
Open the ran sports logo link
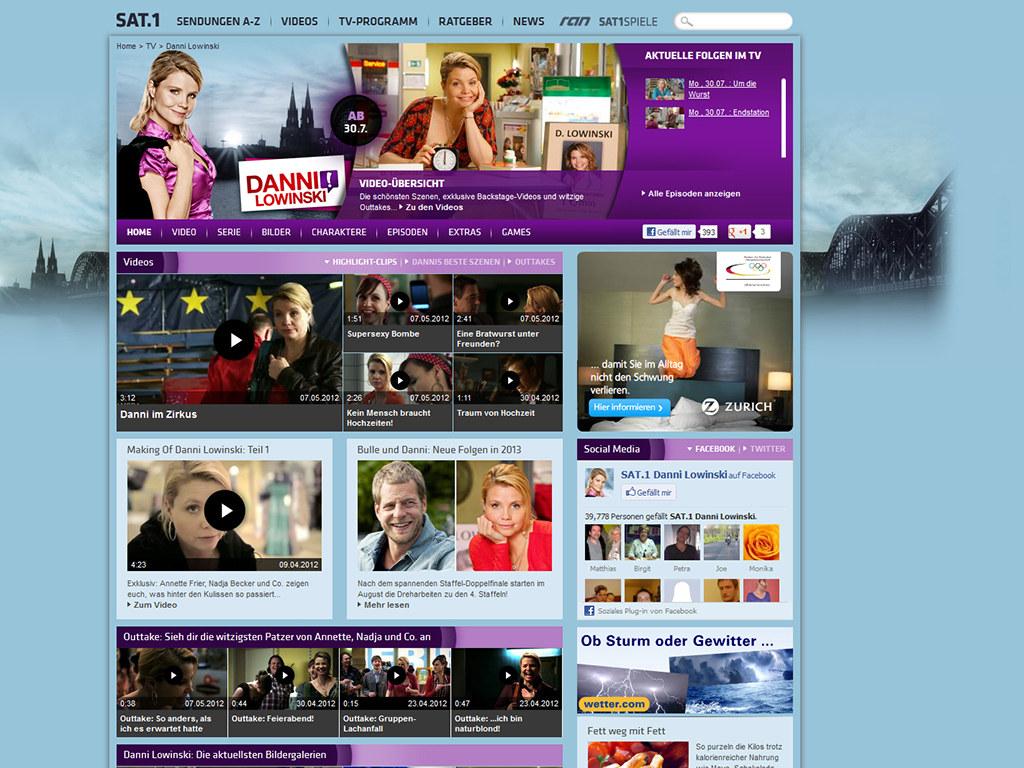(575, 22)
